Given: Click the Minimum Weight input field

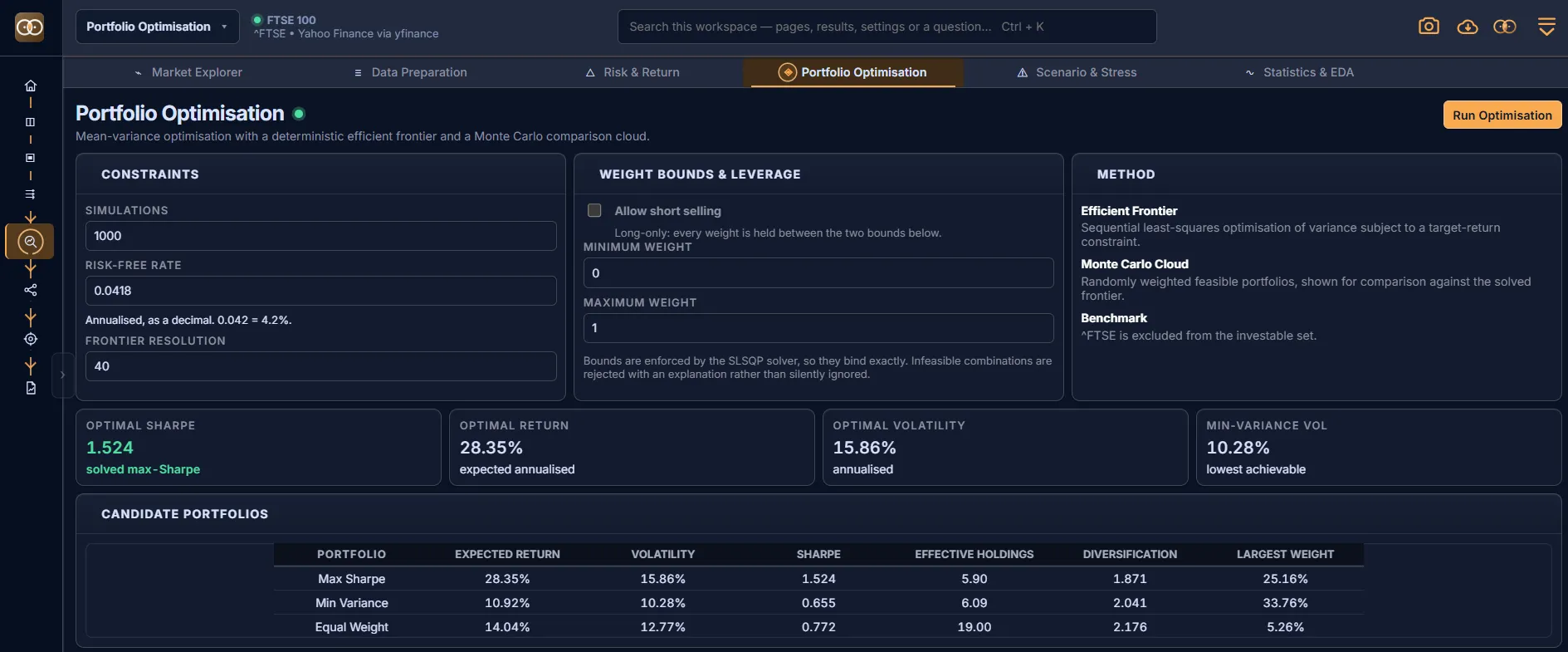Looking at the screenshot, I should [x=818, y=273].
